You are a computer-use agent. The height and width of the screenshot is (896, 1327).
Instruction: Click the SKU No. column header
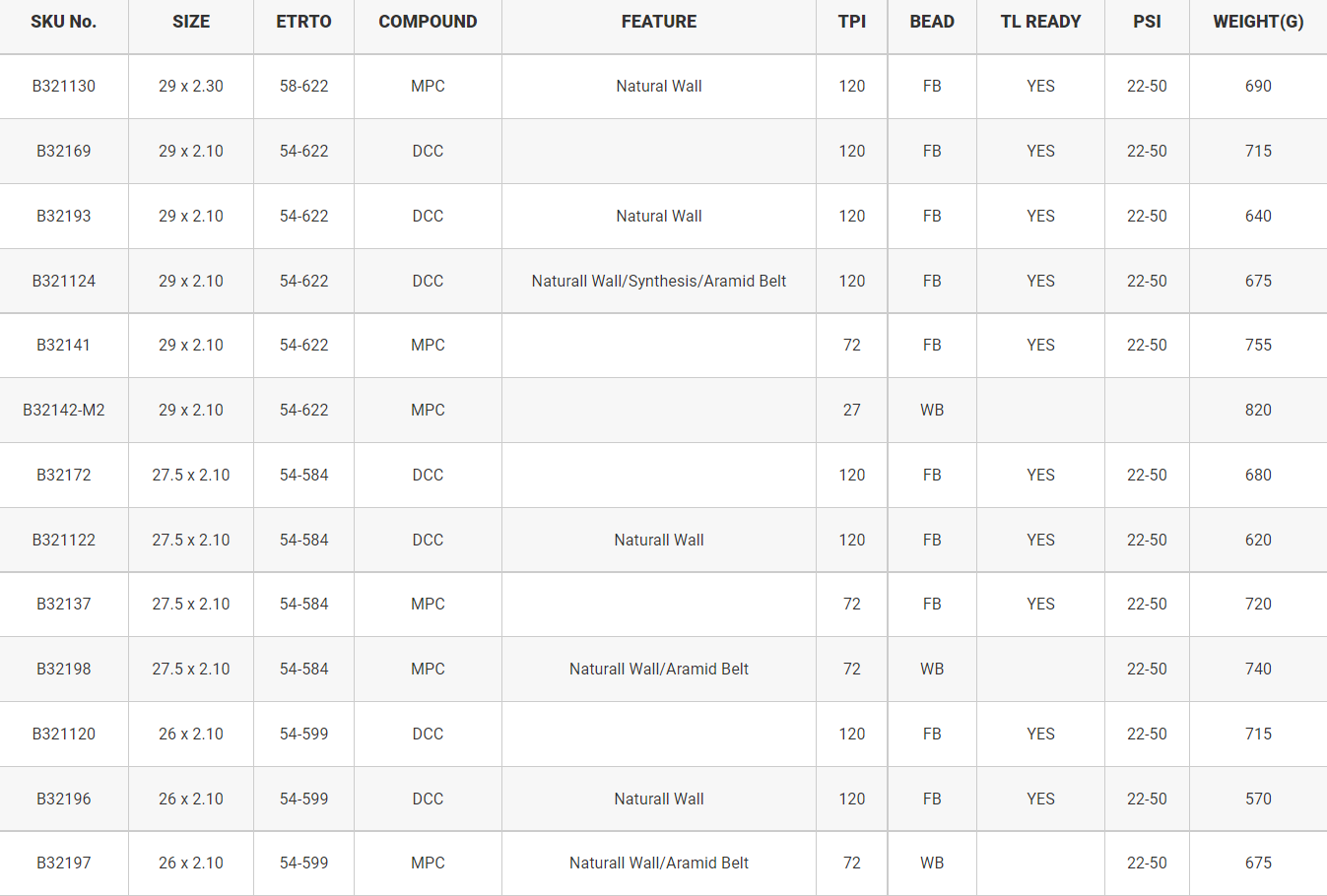pyautogui.click(x=63, y=22)
